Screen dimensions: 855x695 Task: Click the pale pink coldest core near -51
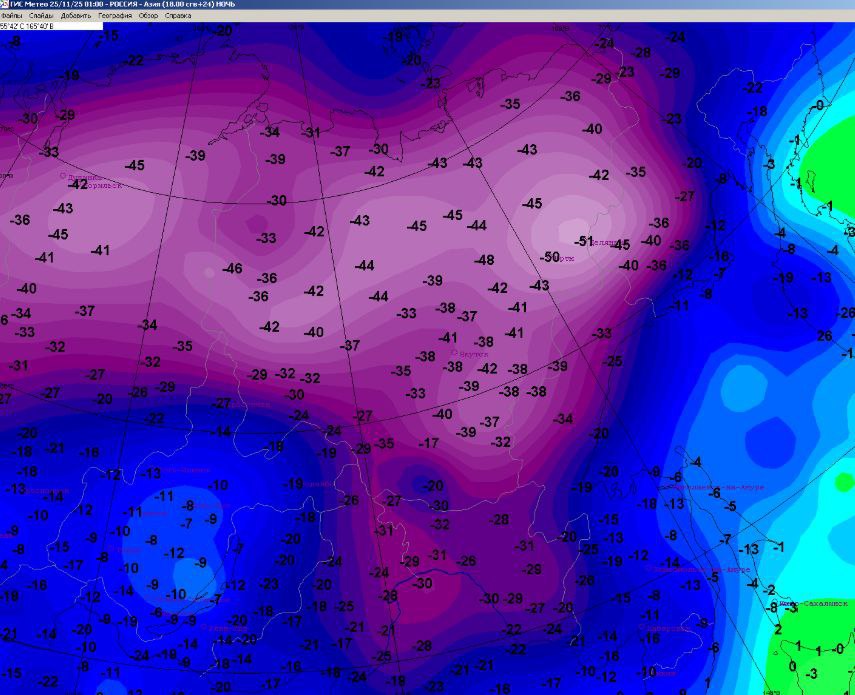click(x=575, y=222)
